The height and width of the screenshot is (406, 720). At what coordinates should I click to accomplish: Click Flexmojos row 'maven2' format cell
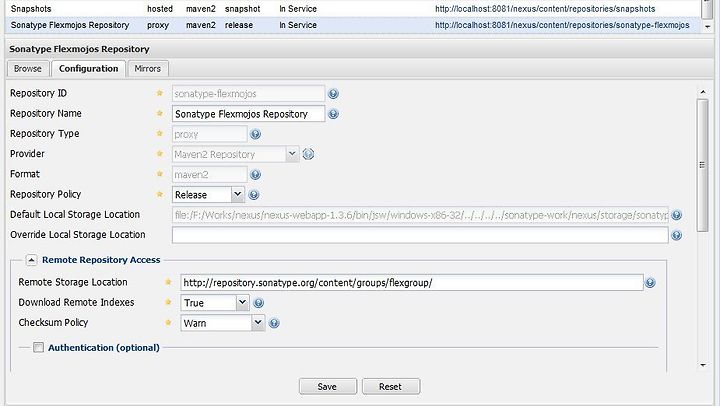(x=201, y=25)
